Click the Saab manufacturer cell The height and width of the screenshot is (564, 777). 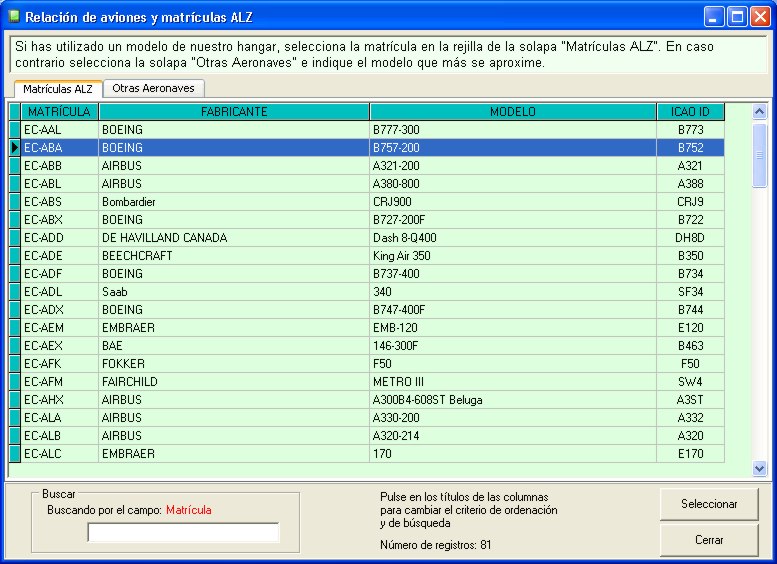point(234,292)
